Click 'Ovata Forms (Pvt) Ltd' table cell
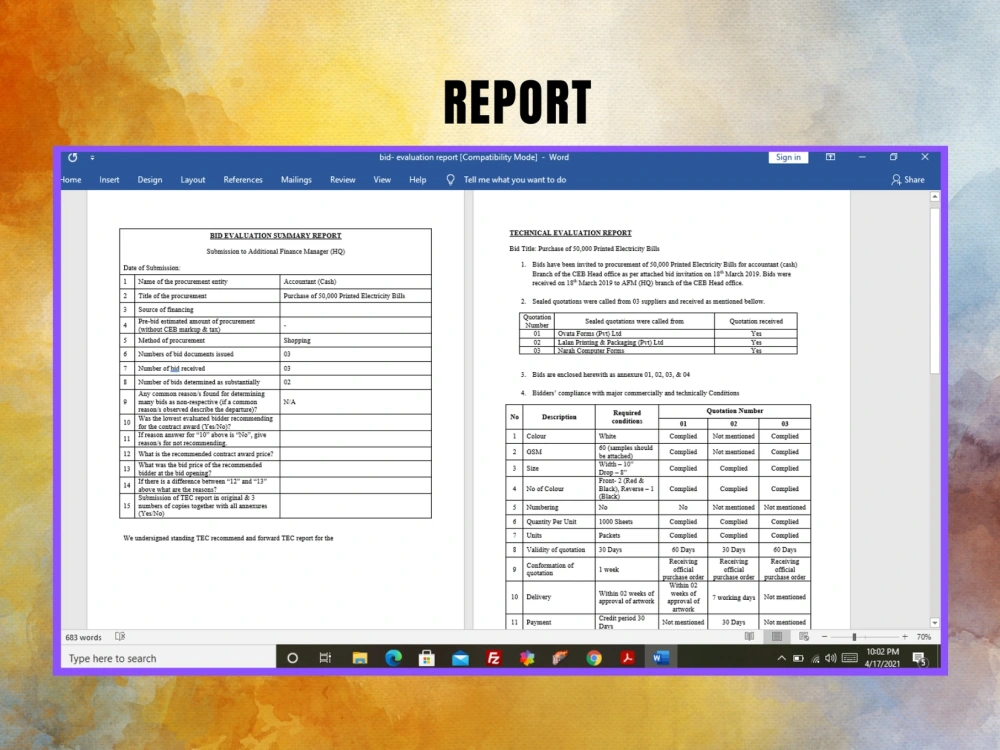 click(x=634, y=334)
